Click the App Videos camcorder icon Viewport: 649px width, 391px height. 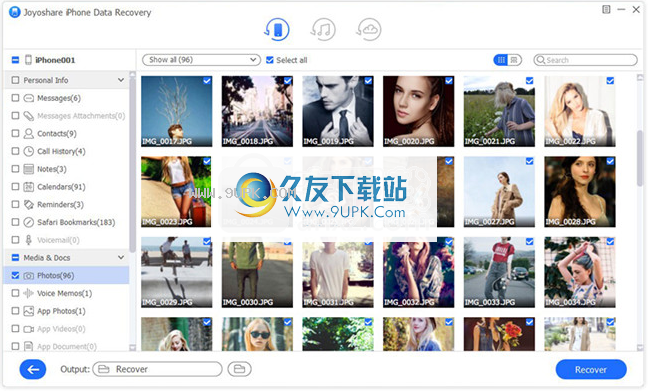[29, 329]
